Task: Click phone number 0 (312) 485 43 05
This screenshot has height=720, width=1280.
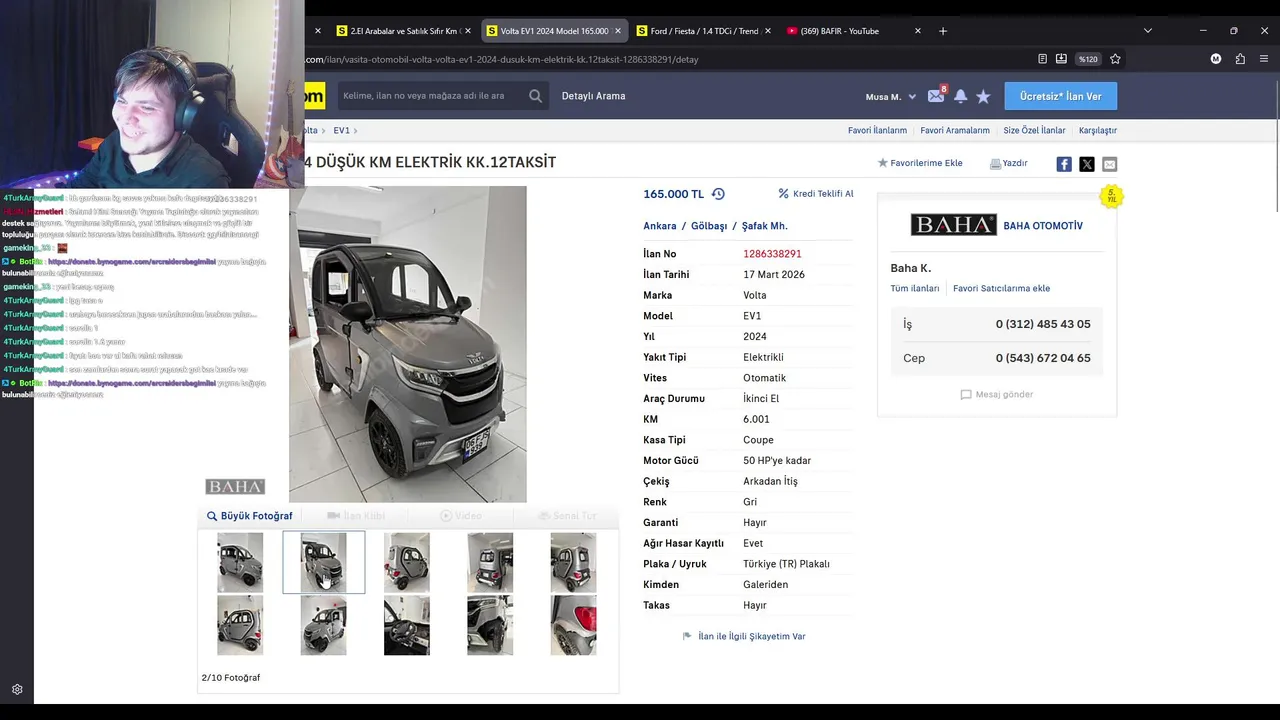Action: pyautogui.click(x=1043, y=324)
